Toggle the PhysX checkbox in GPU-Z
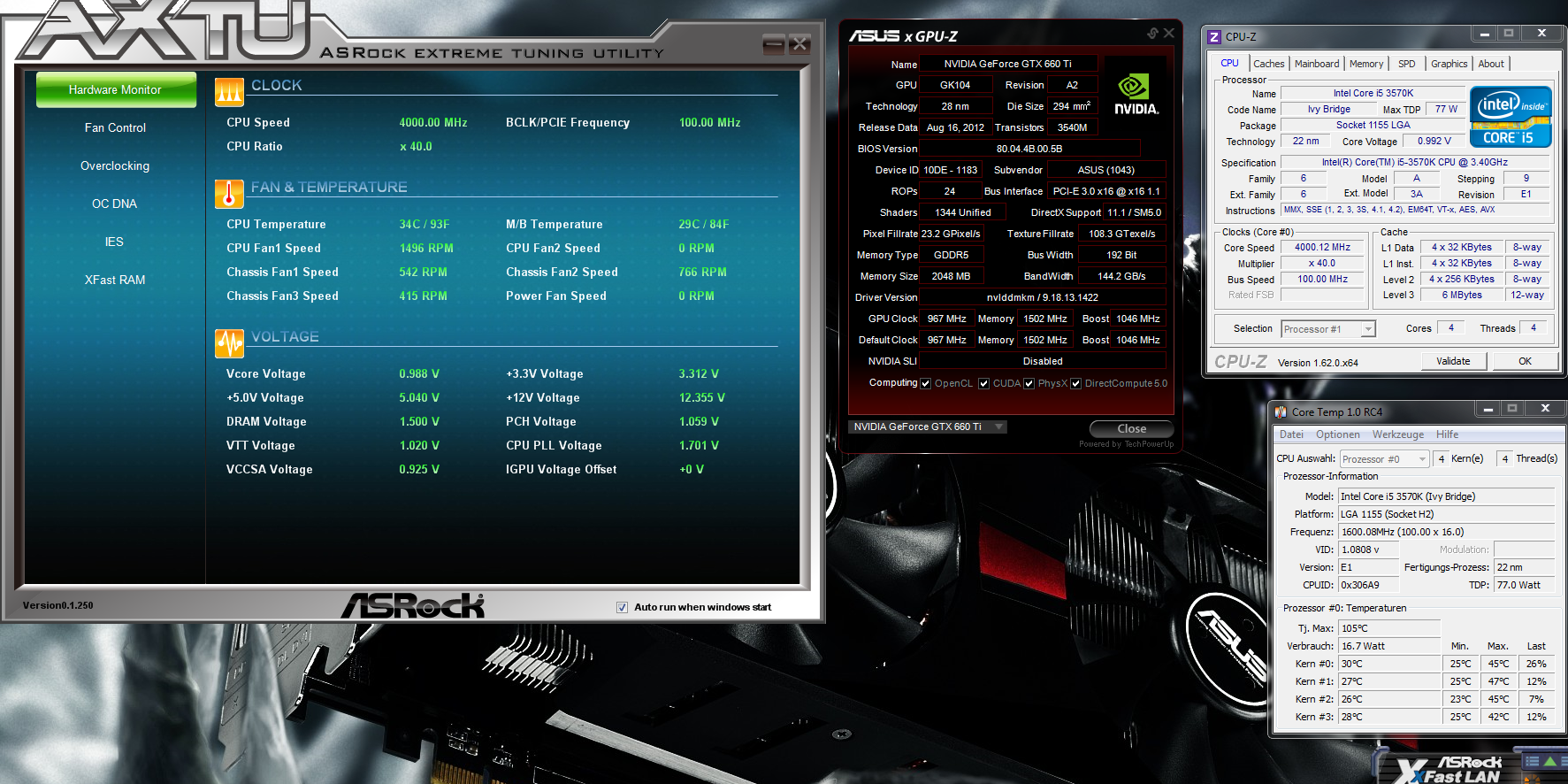The height and width of the screenshot is (784, 1568). (1029, 384)
